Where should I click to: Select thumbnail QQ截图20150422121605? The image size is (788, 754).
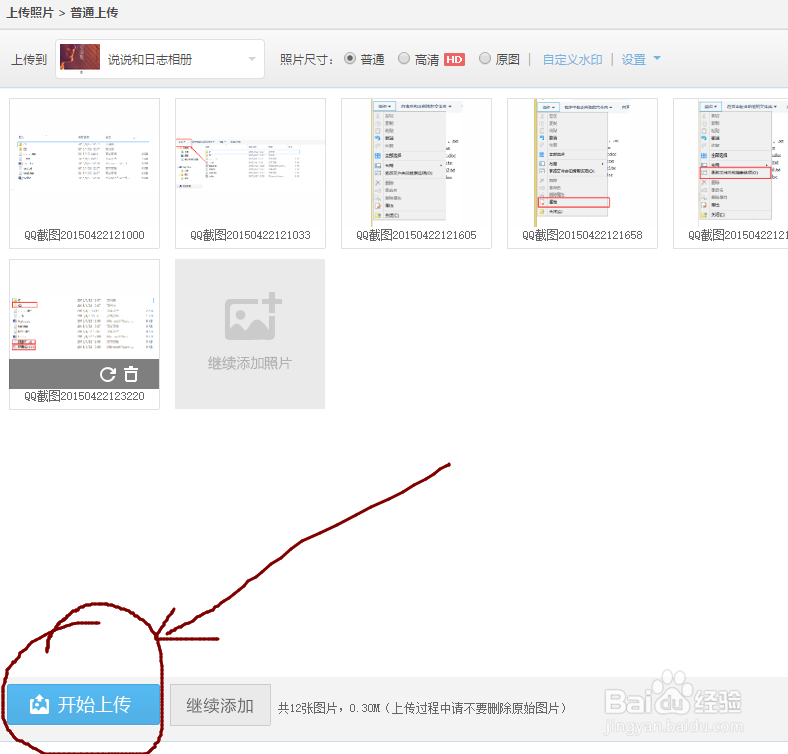(x=416, y=173)
